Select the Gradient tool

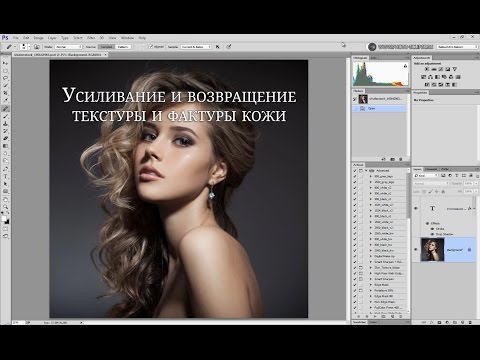tap(6, 146)
